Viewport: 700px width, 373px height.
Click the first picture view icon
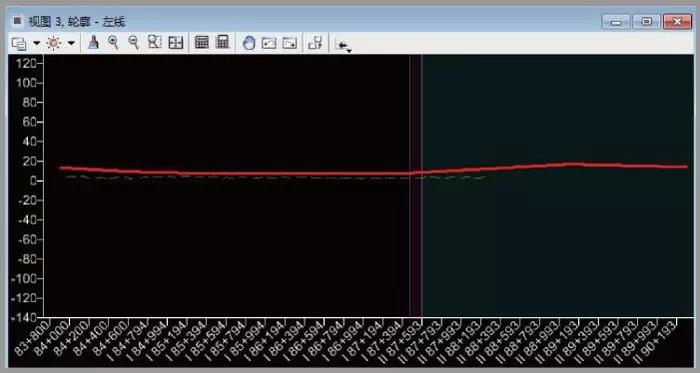pos(269,43)
